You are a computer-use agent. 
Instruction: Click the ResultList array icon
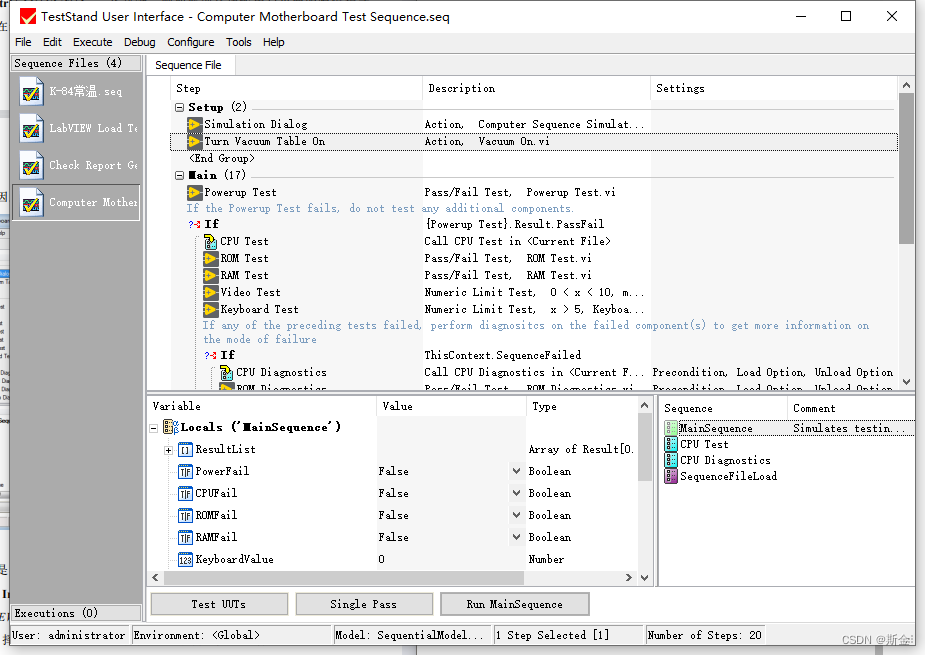click(185, 450)
